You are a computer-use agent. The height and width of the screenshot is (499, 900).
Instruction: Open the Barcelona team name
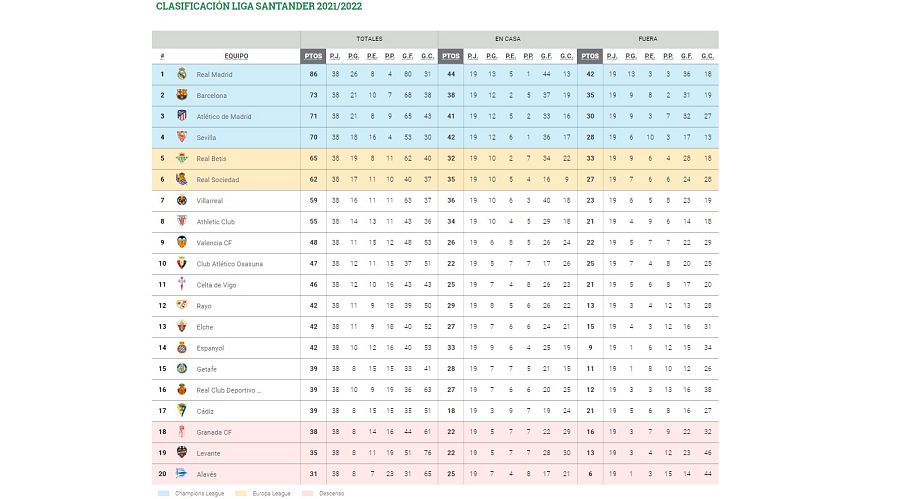(x=211, y=95)
